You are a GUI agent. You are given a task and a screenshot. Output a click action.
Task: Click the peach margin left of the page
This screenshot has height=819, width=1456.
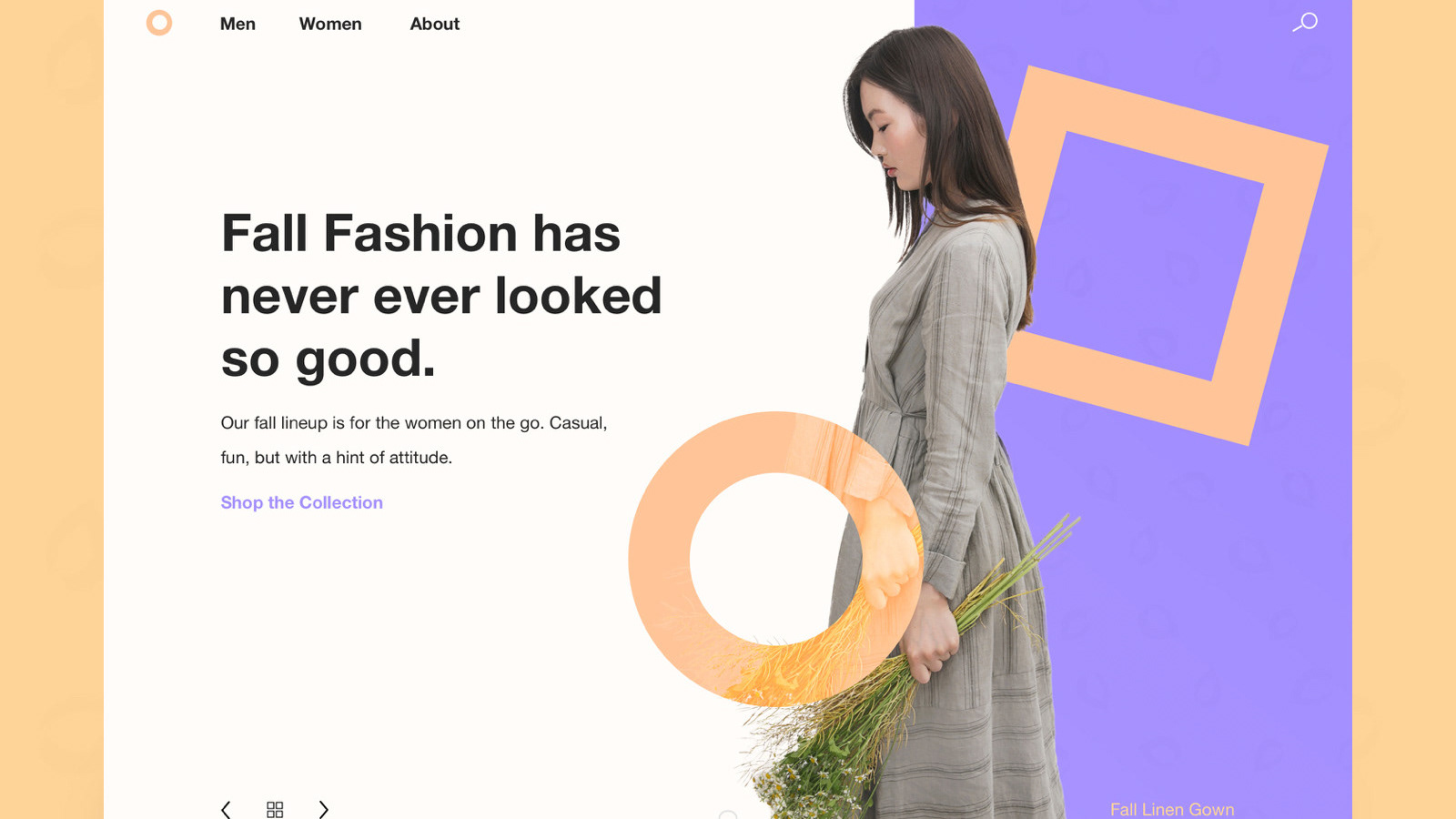52,409
